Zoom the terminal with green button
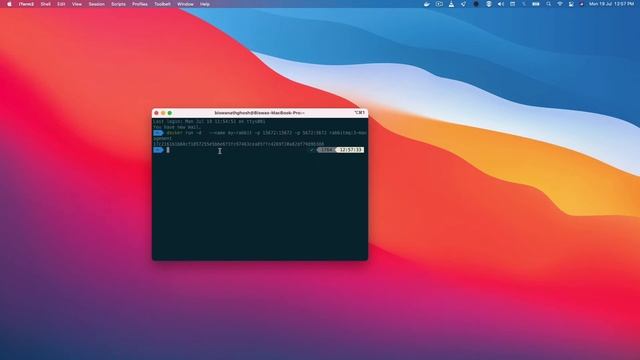640x360 pixels. (x=170, y=113)
